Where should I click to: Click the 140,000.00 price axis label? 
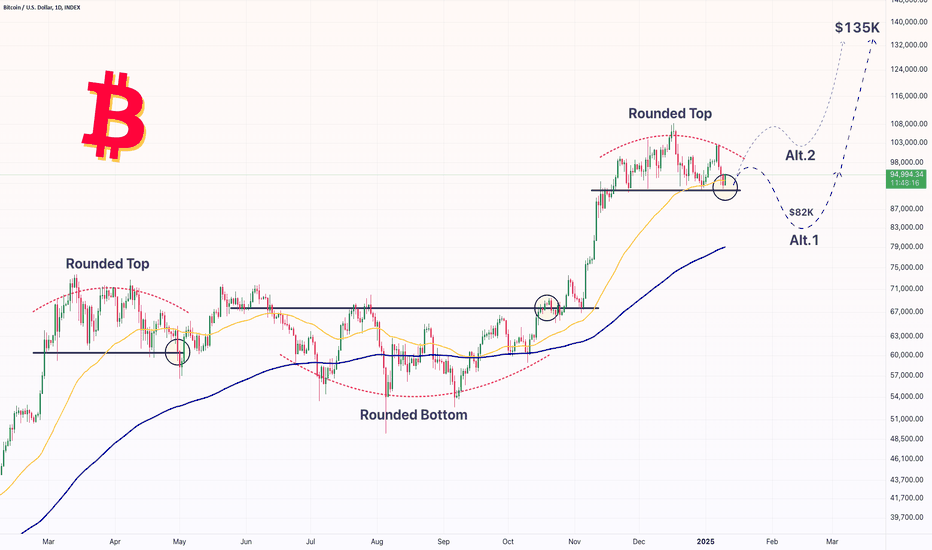909,22
